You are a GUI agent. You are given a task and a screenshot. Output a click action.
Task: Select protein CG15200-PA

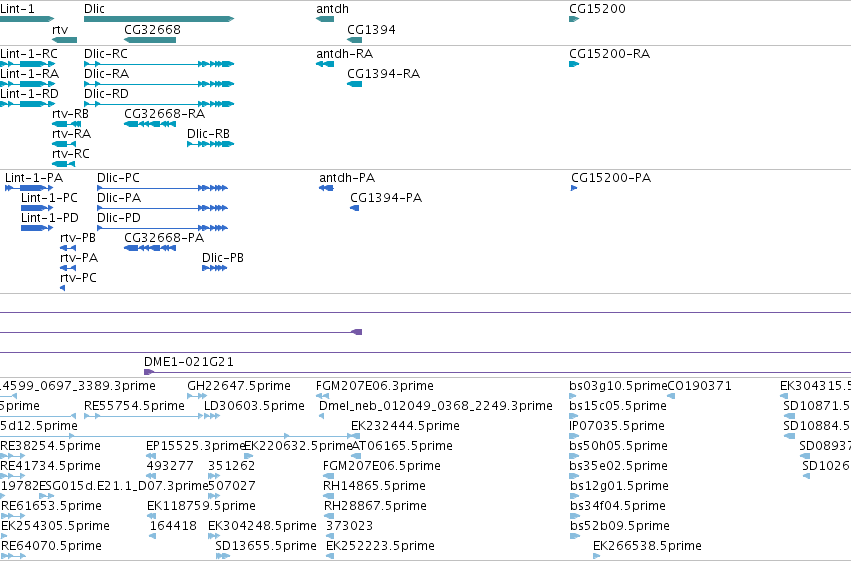[574, 188]
